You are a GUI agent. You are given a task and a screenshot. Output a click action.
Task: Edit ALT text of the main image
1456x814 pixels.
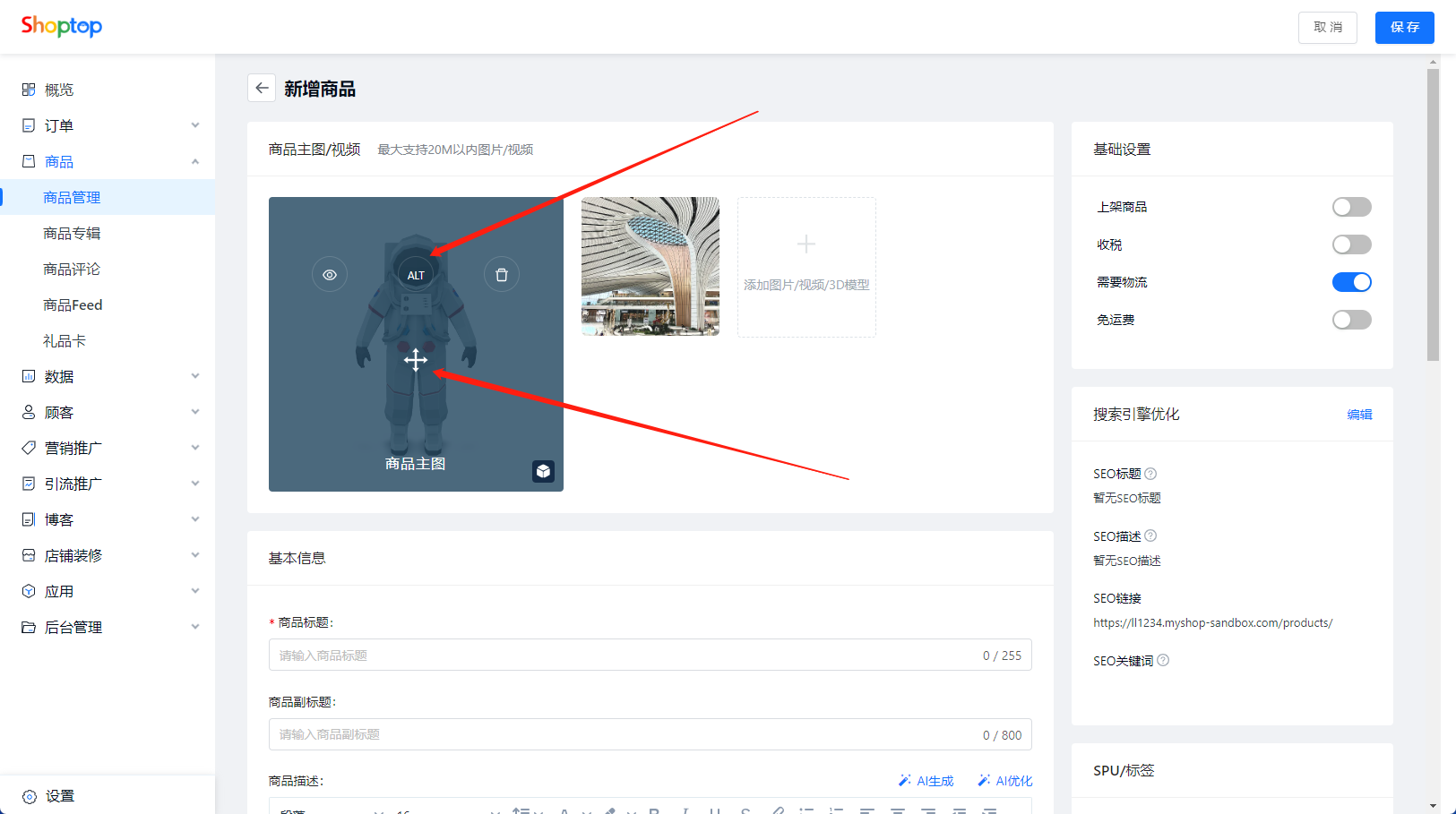pos(416,275)
